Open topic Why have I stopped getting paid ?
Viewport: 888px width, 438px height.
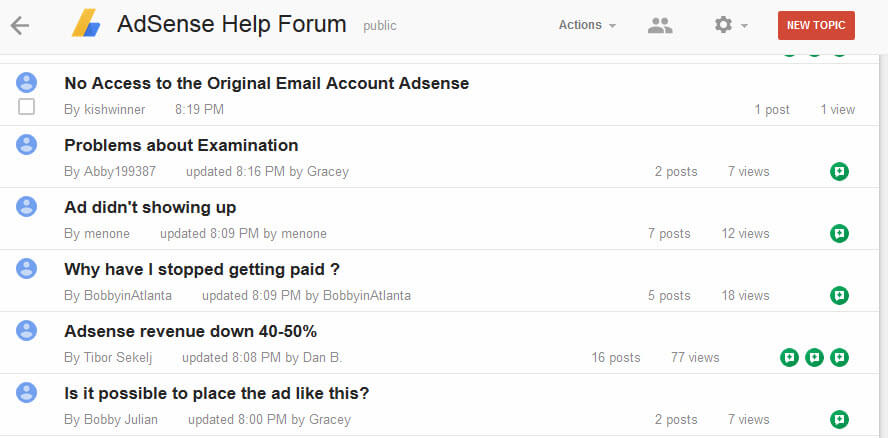(202, 269)
